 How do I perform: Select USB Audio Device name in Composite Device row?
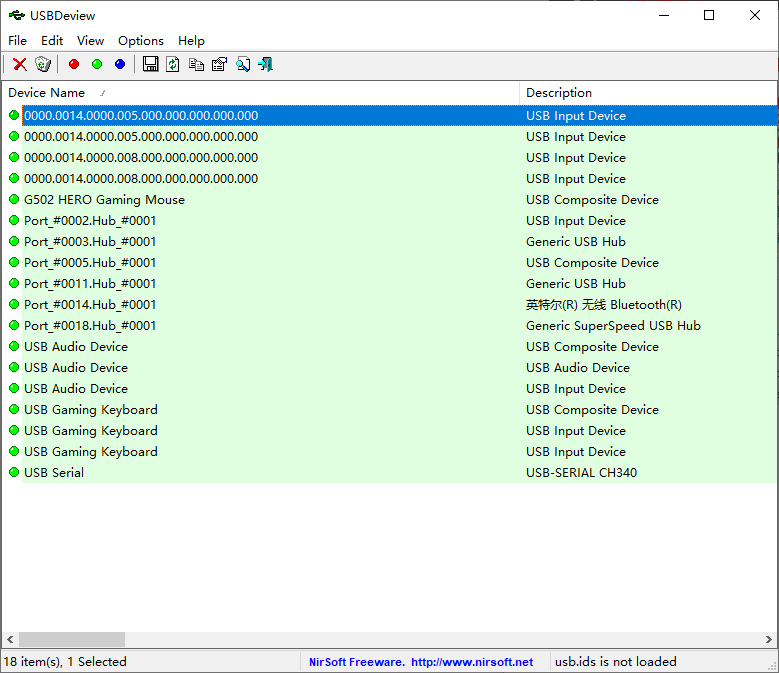tap(76, 347)
